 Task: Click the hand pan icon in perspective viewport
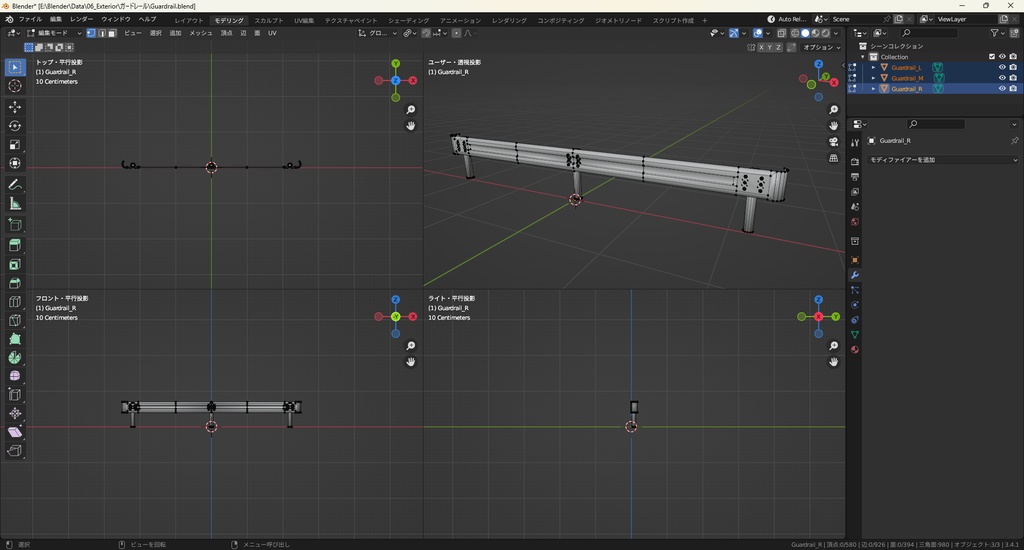click(x=834, y=125)
